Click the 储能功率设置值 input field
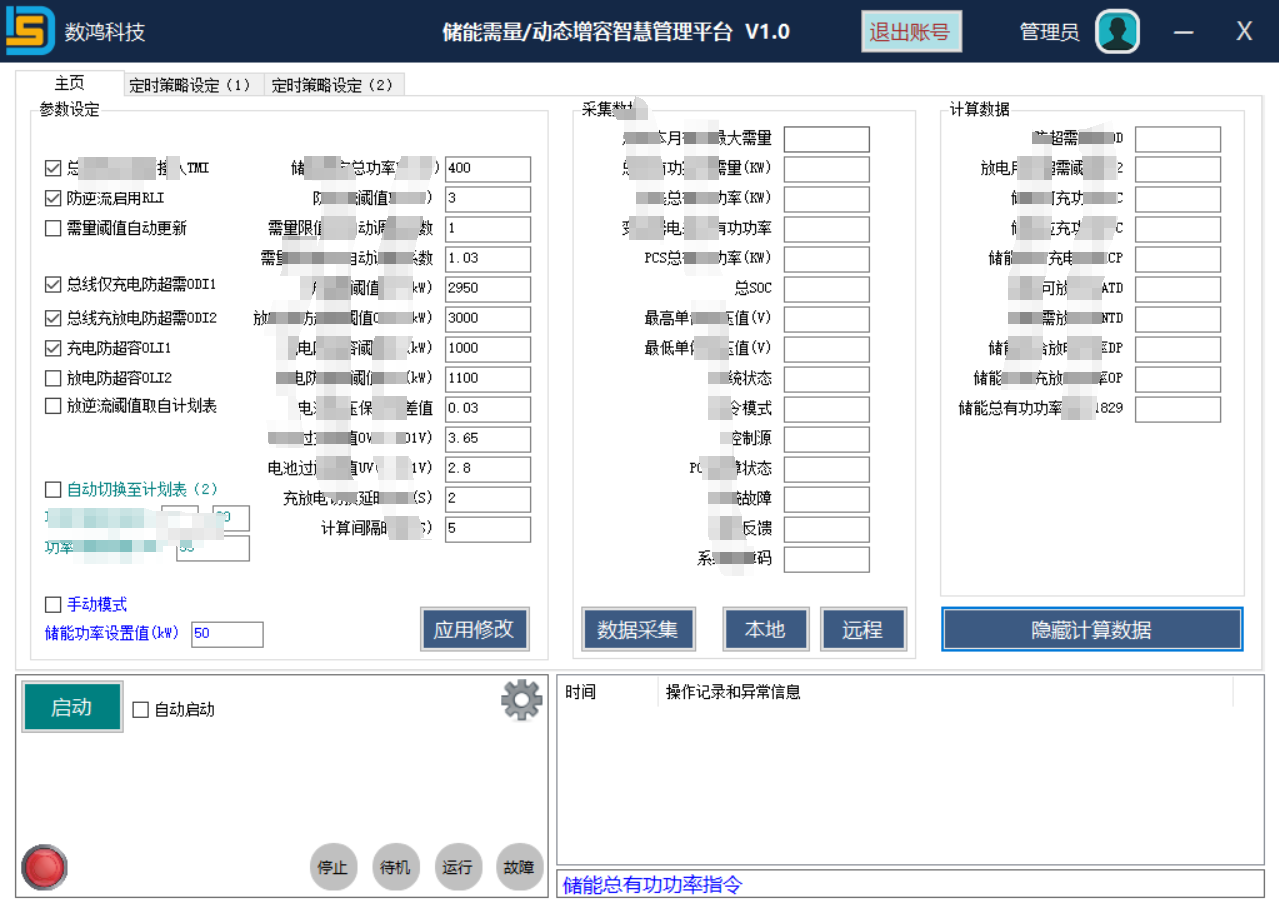This screenshot has width=1279, height=911. pos(227,634)
